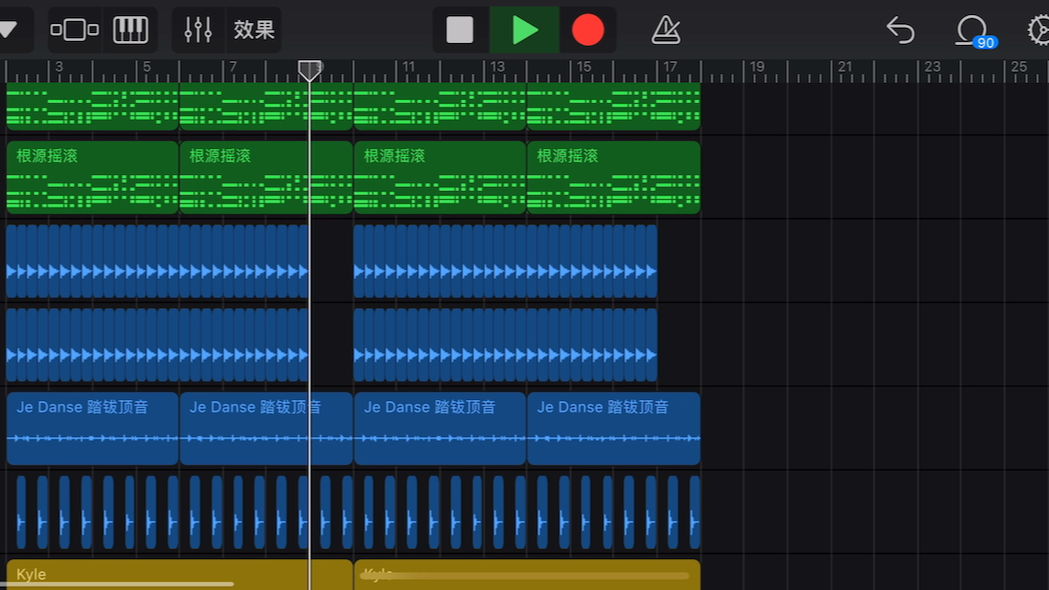Select the first yellow Kyle region
The height and width of the screenshot is (590, 1049).
pyautogui.click(x=179, y=575)
